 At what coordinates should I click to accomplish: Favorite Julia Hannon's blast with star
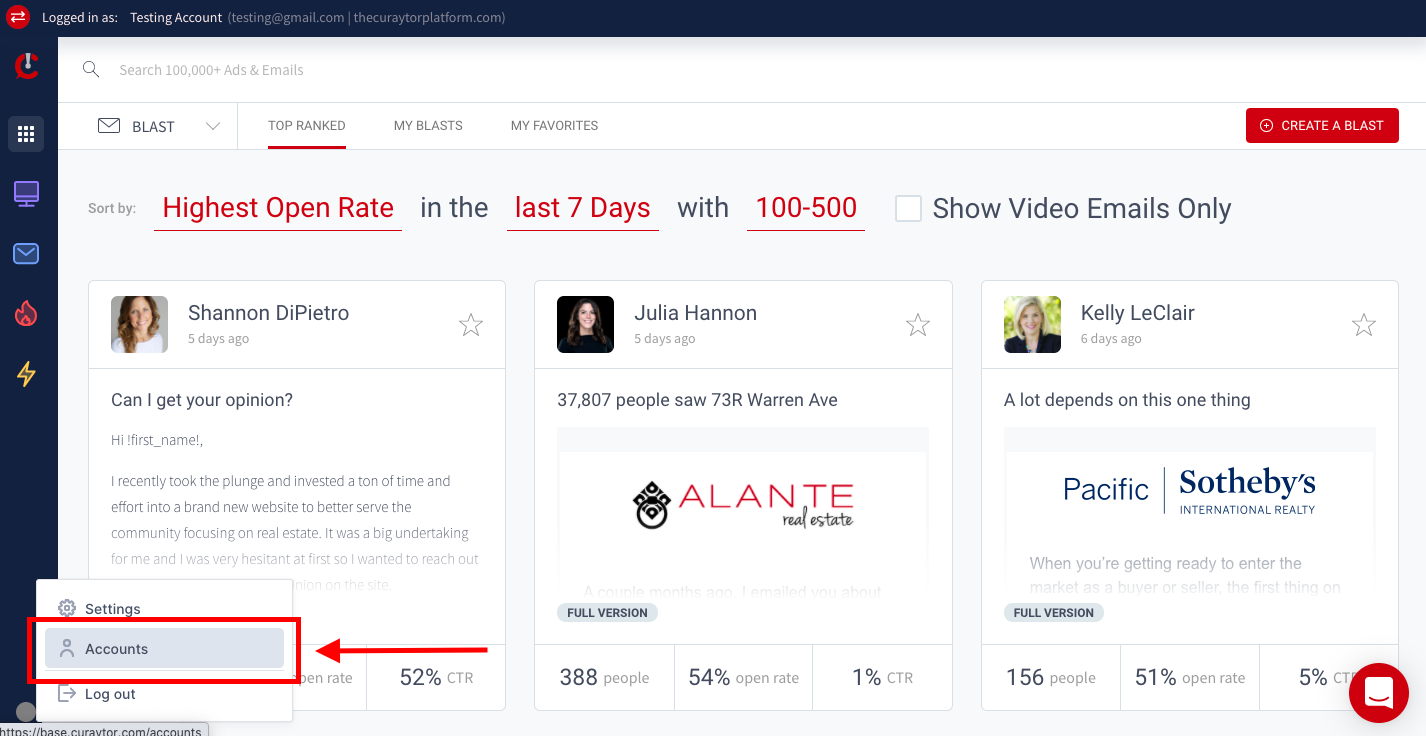click(x=917, y=324)
